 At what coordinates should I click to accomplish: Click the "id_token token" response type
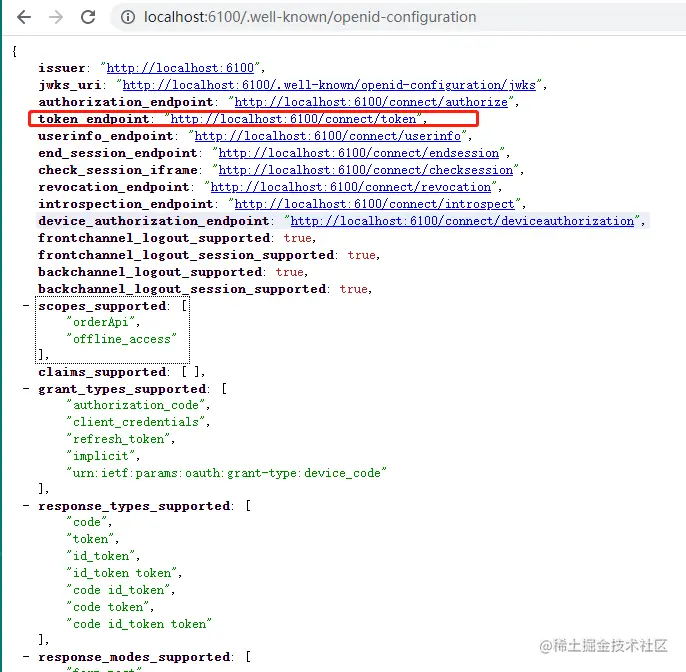click(122, 574)
